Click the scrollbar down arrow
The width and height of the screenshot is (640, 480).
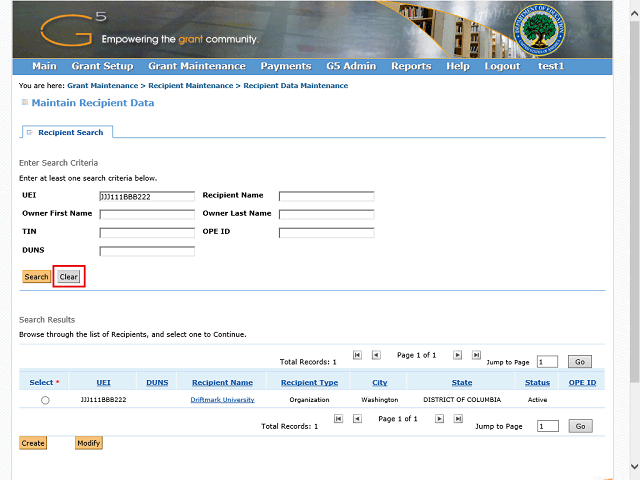pos(634,466)
